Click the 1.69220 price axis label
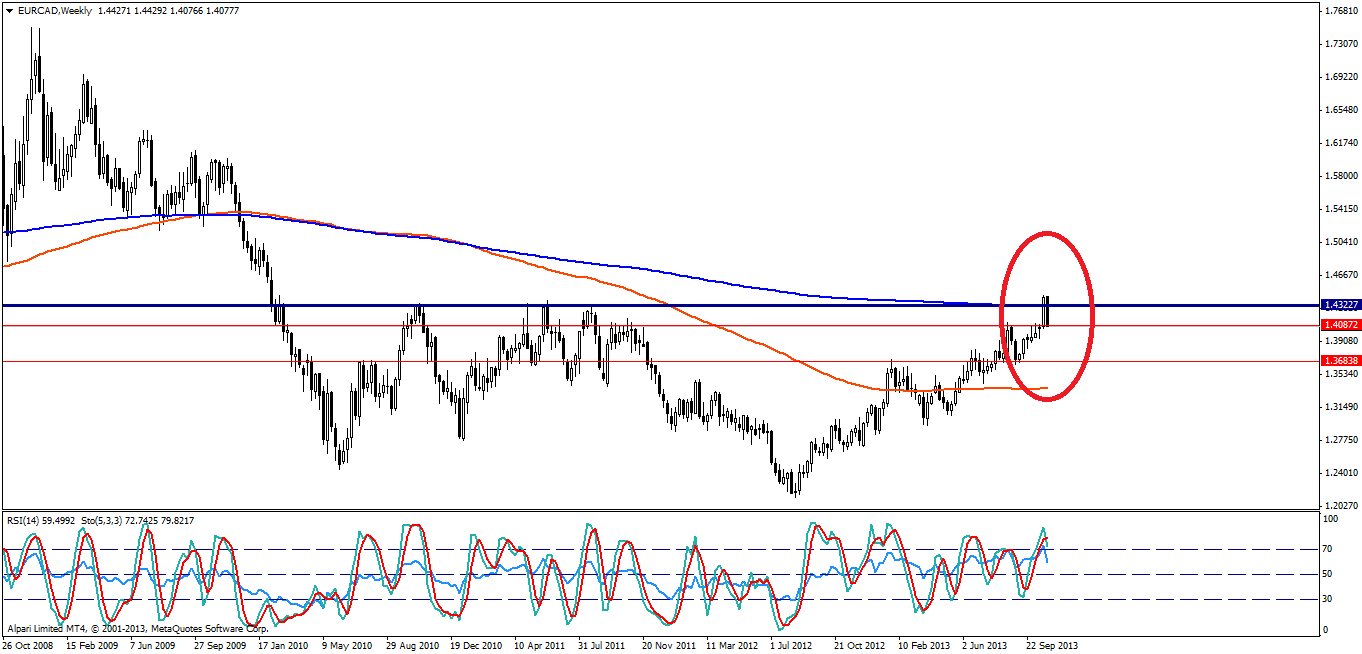 point(1340,77)
